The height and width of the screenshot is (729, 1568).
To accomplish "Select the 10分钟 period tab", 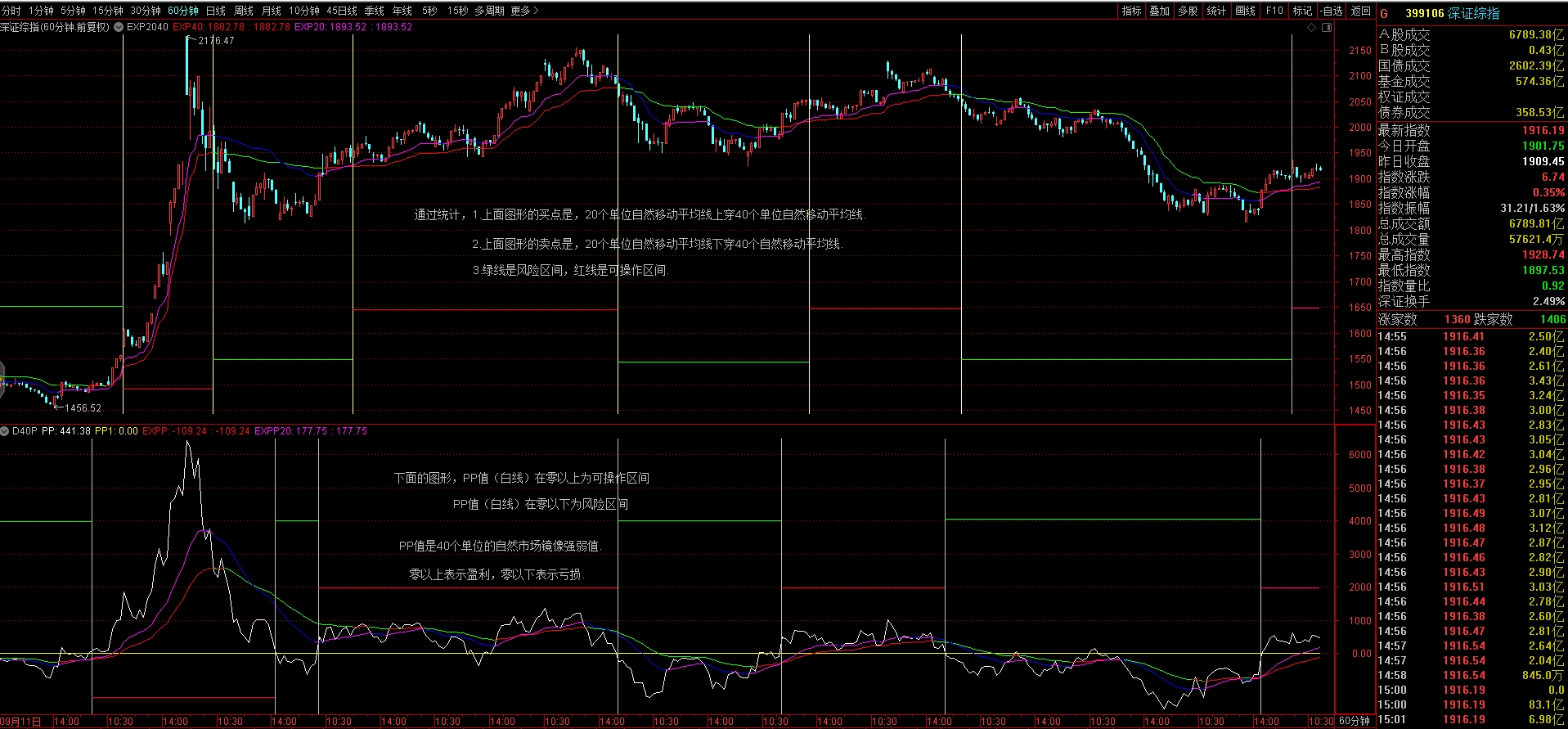I will click(304, 11).
